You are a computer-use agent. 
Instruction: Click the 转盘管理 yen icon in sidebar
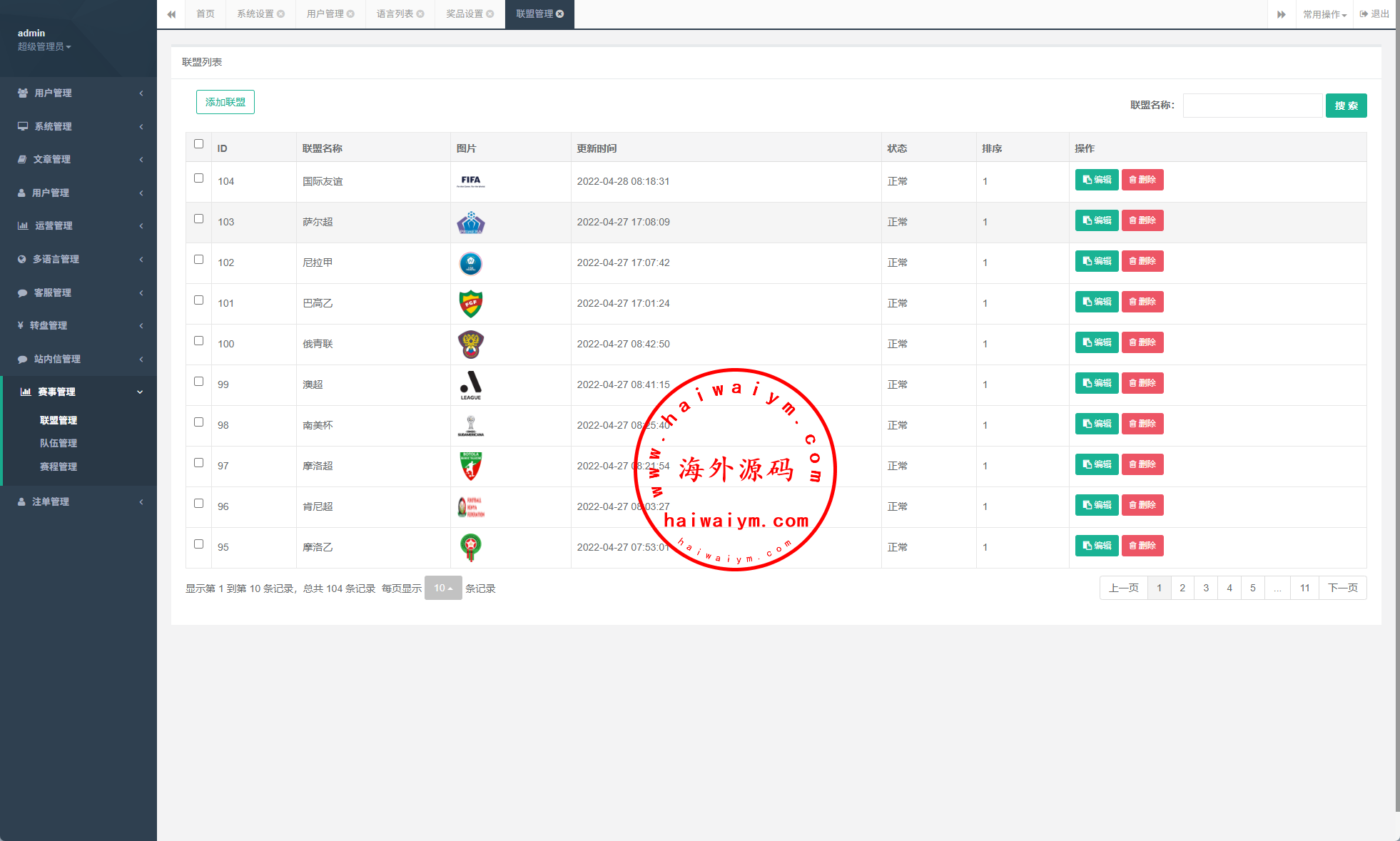[x=21, y=325]
